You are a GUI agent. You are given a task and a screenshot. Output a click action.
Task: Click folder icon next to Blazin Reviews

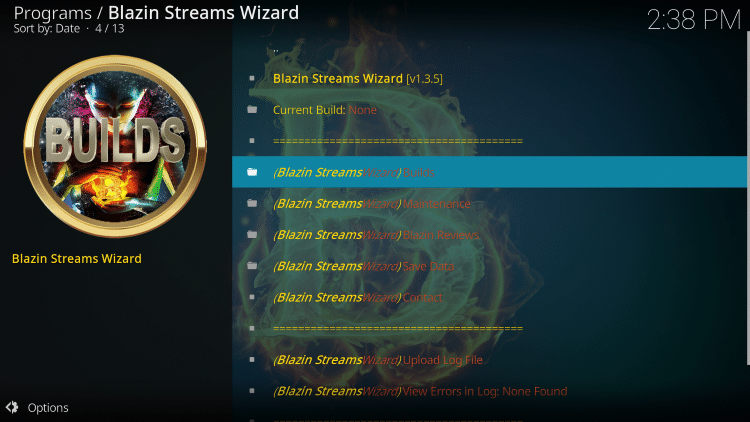[252, 234]
